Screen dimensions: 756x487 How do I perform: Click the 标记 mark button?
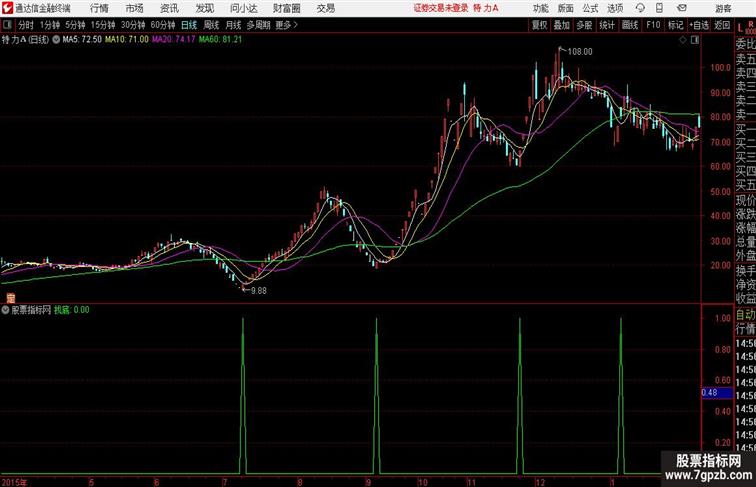(x=675, y=25)
